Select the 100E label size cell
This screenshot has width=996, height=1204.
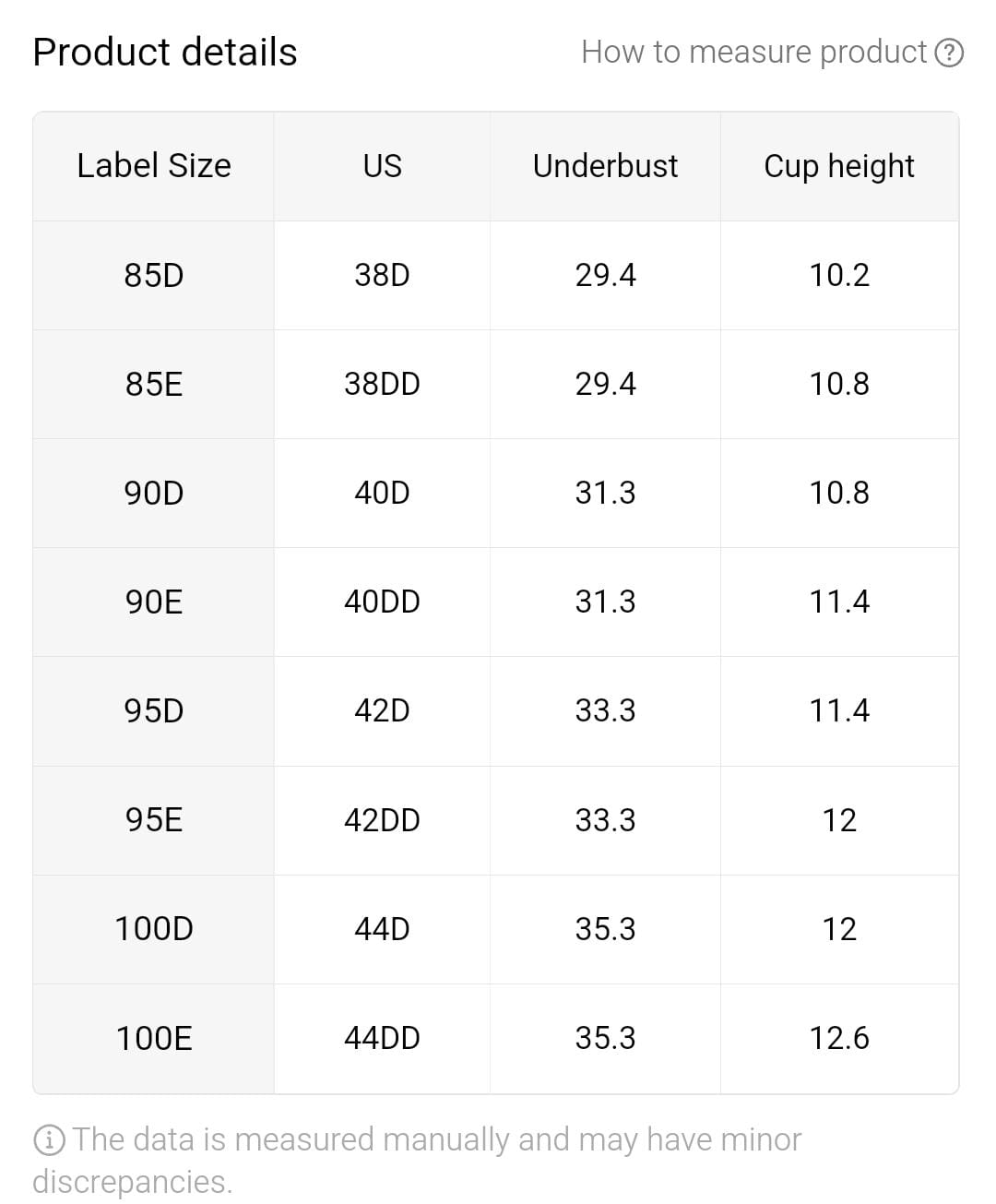click(x=154, y=1038)
